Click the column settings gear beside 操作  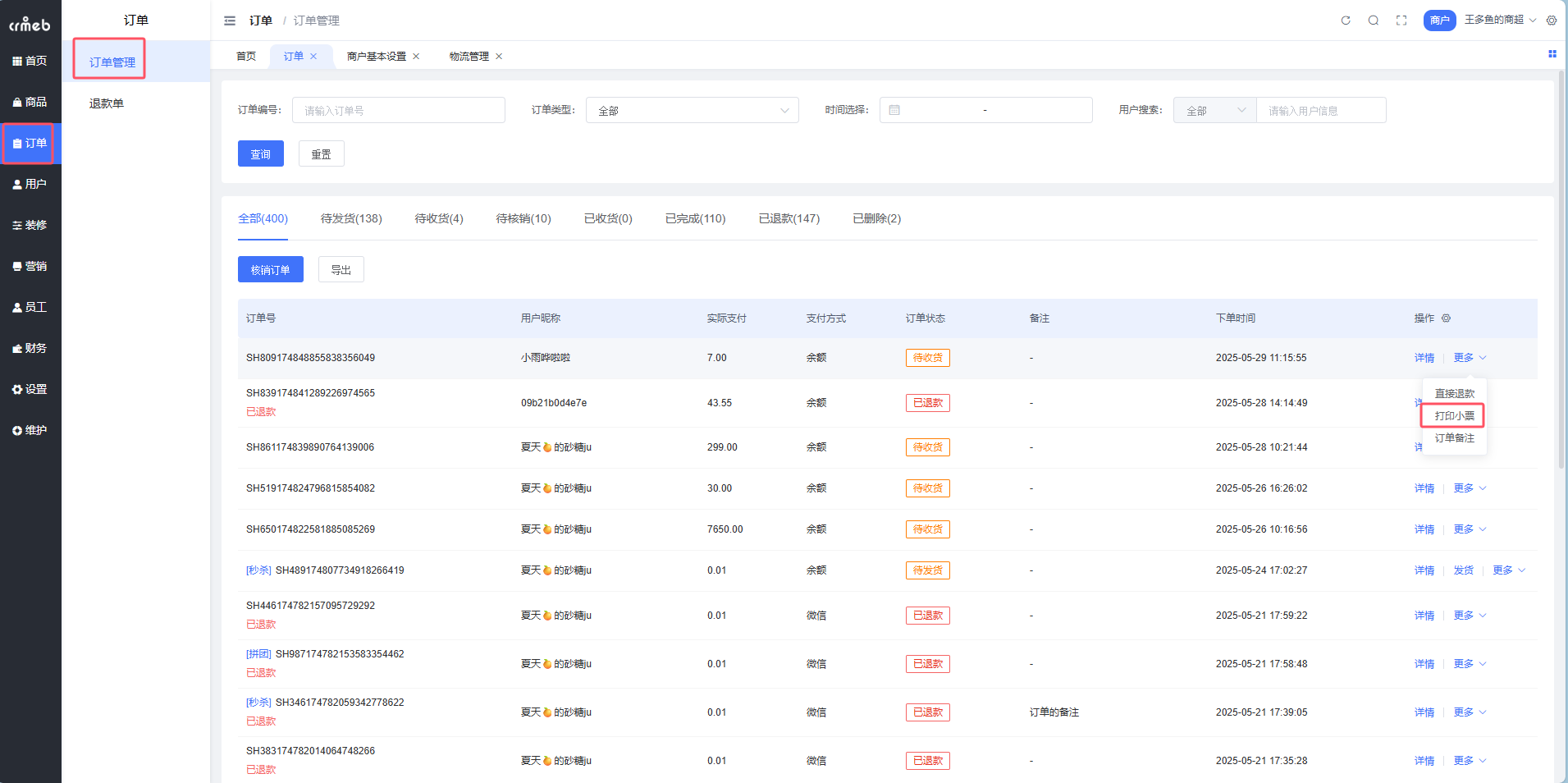coord(1447,318)
